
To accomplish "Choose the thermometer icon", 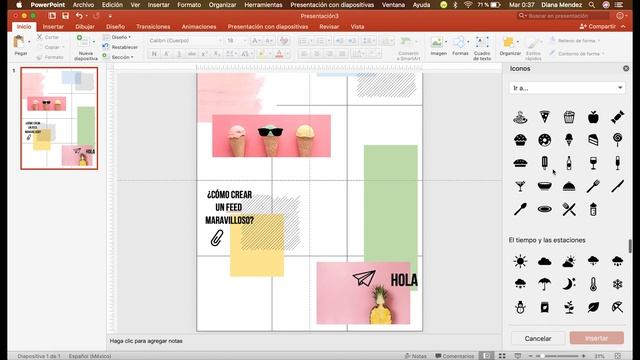I will [x=593, y=284].
